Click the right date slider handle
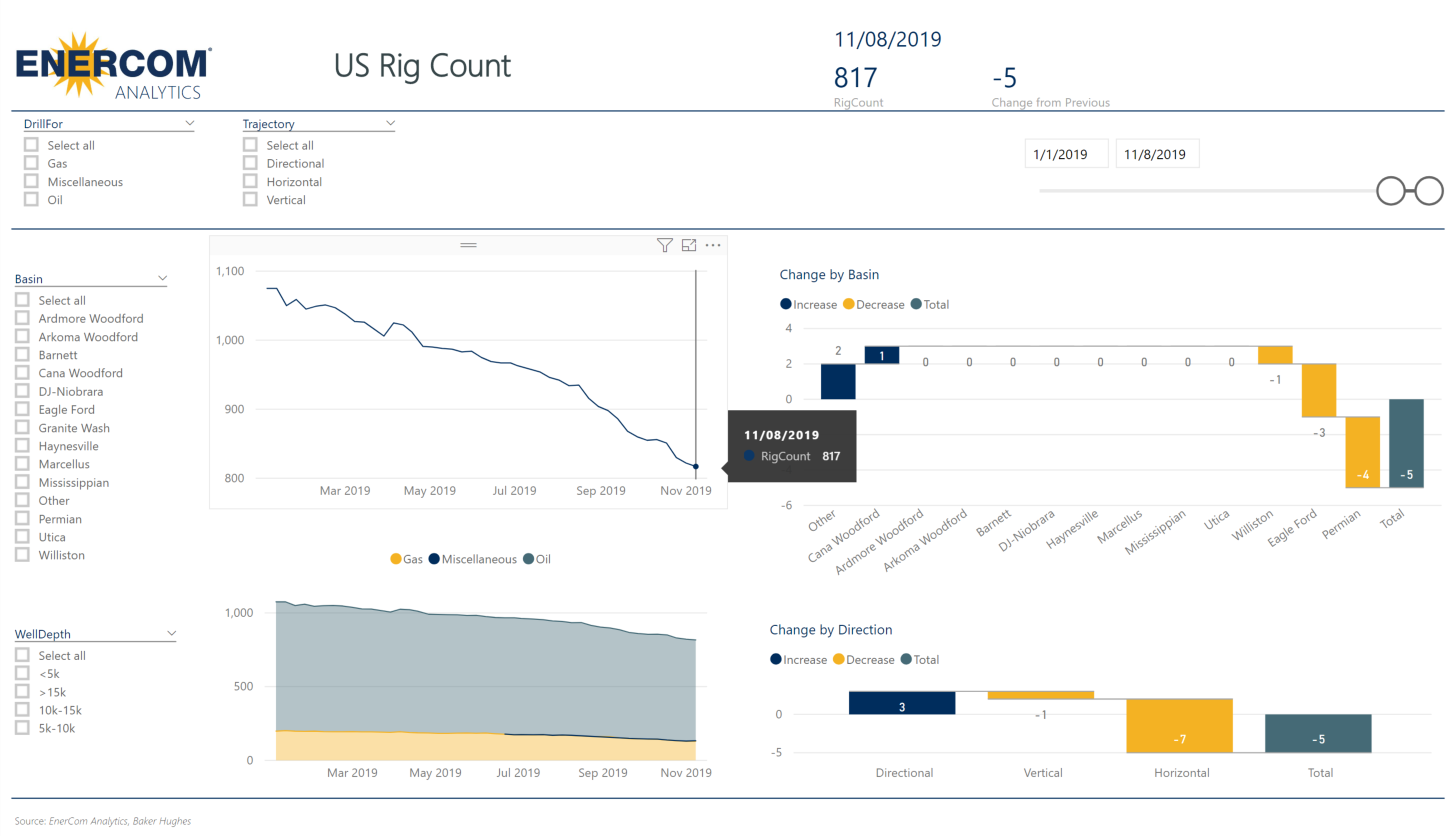Screen dimensions: 1452x836 [1430, 190]
